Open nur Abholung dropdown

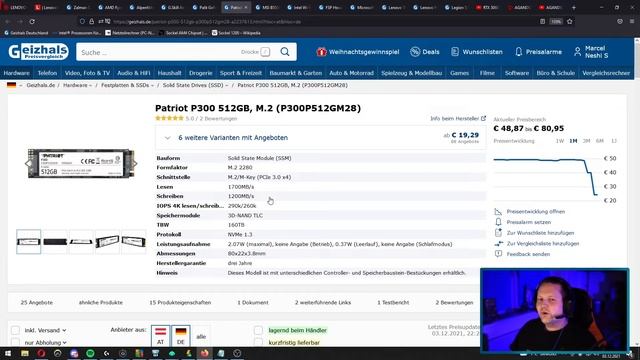tap(45, 342)
